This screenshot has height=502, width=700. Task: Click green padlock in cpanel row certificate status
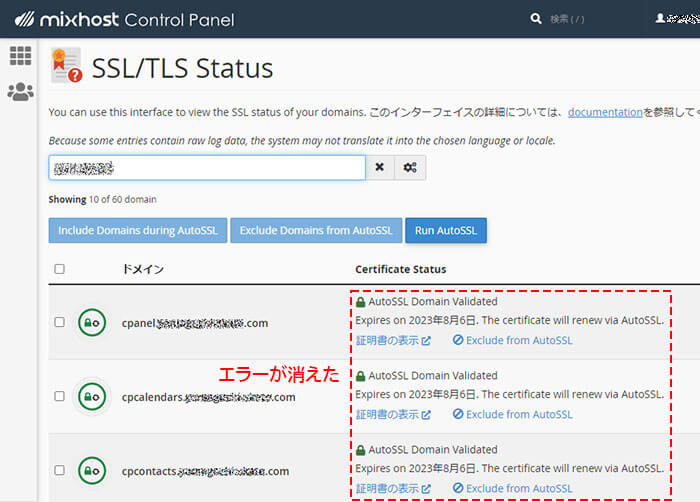point(361,302)
